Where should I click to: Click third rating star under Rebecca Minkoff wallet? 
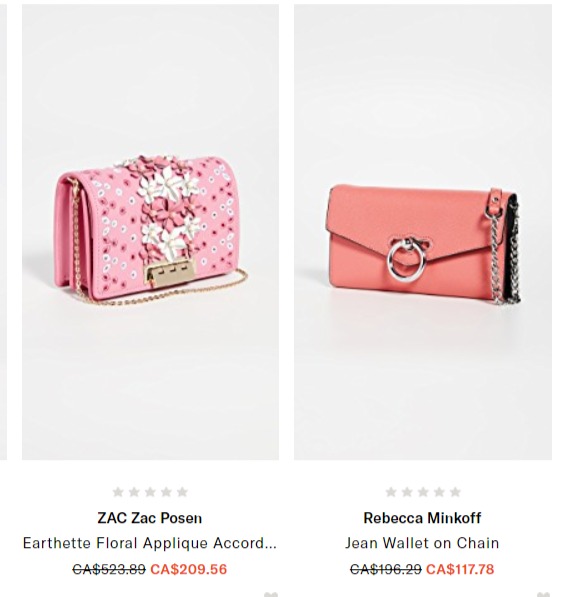click(x=423, y=492)
